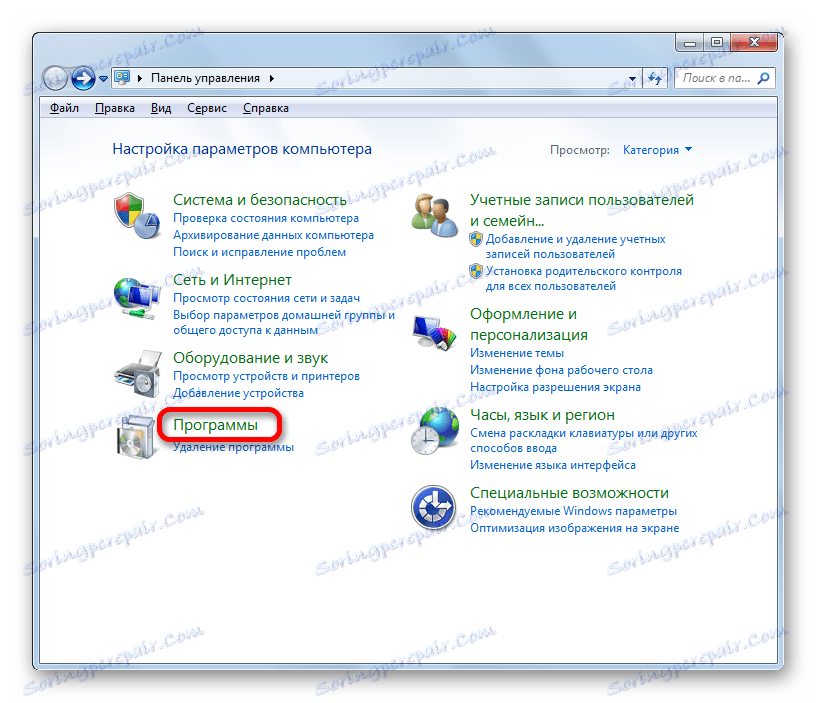
Task: Click Добавление устройства link
Action: [238, 393]
